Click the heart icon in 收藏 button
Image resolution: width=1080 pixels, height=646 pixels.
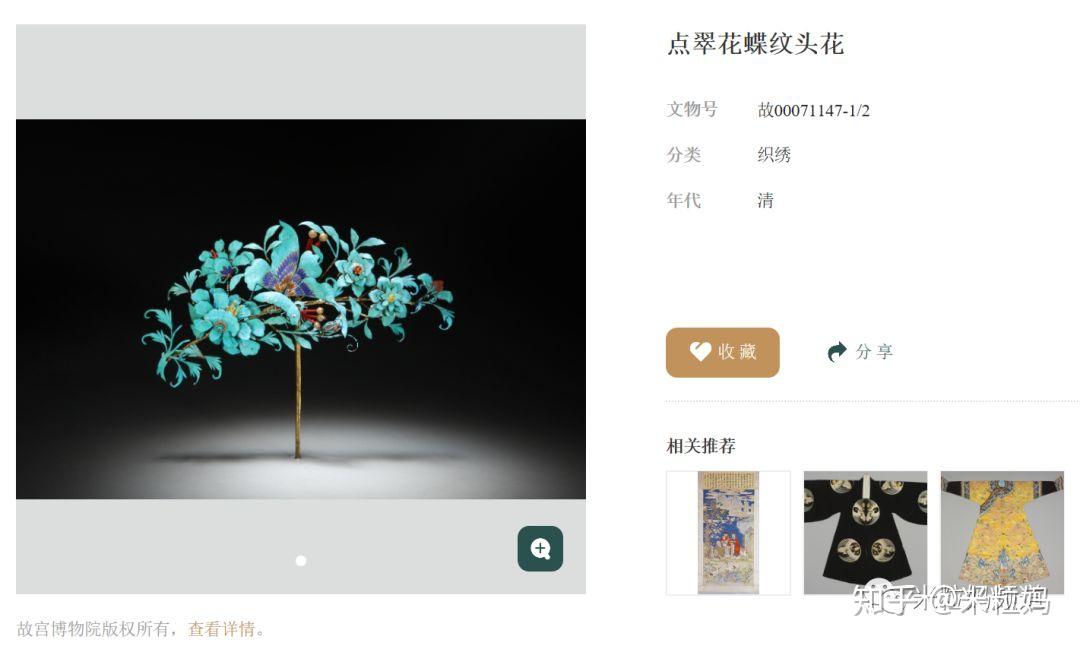[700, 352]
